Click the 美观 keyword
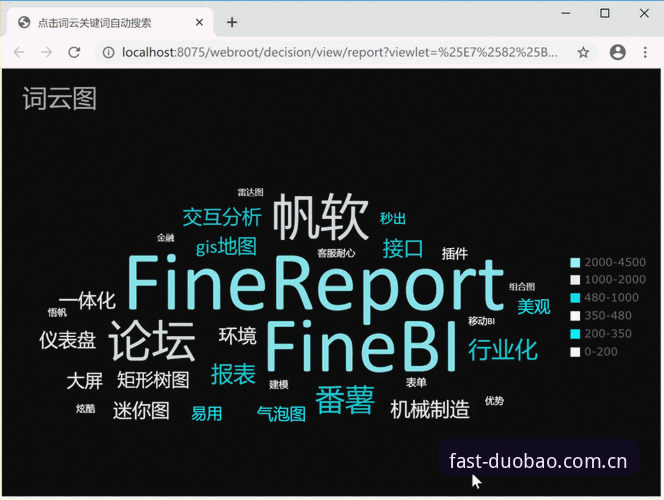Viewport: 664px width, 500px height. pos(534,307)
